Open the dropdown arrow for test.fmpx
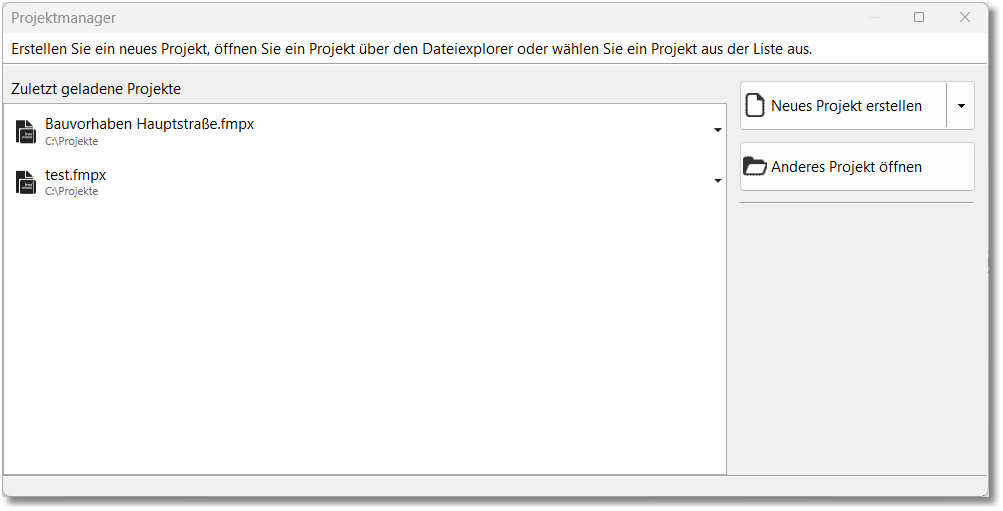The width and height of the screenshot is (1003, 511). point(718,181)
